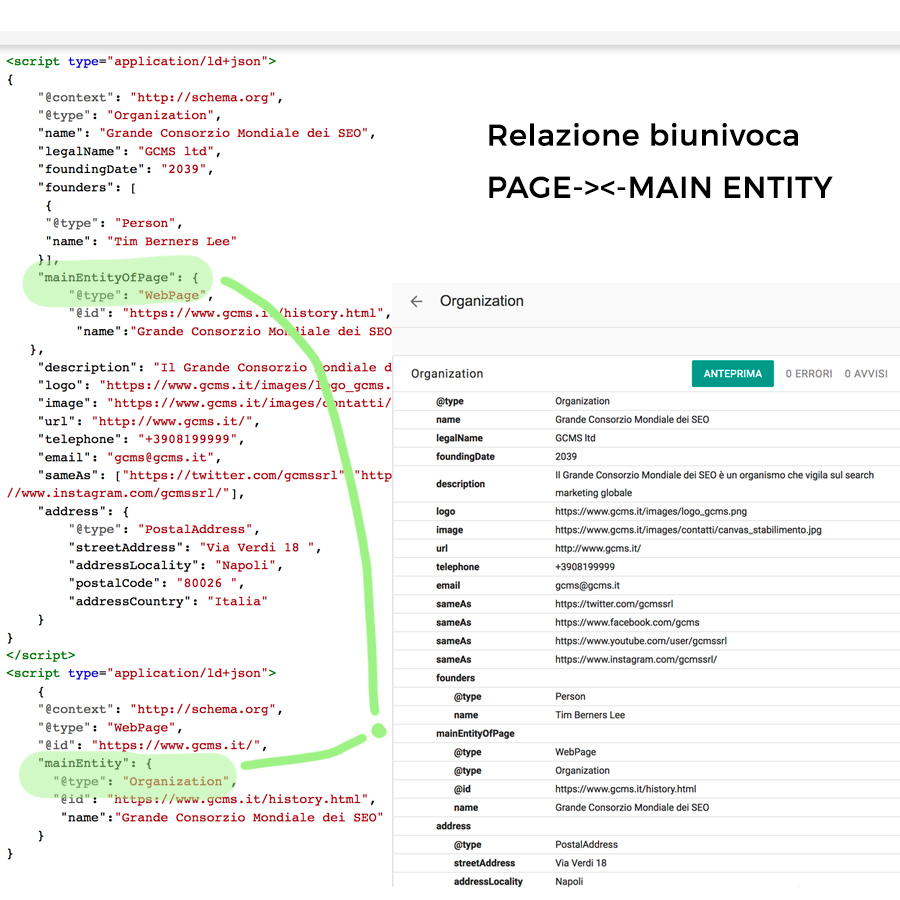Click the telephone value +3908199999
The height and width of the screenshot is (900, 900).
[x=585, y=567]
